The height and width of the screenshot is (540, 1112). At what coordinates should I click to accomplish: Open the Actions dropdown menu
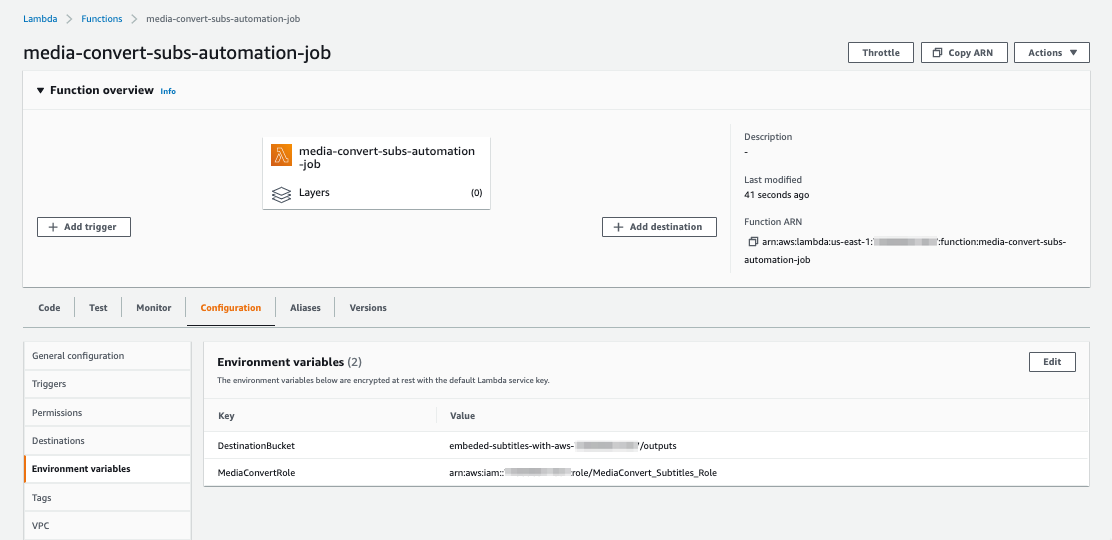[1051, 53]
